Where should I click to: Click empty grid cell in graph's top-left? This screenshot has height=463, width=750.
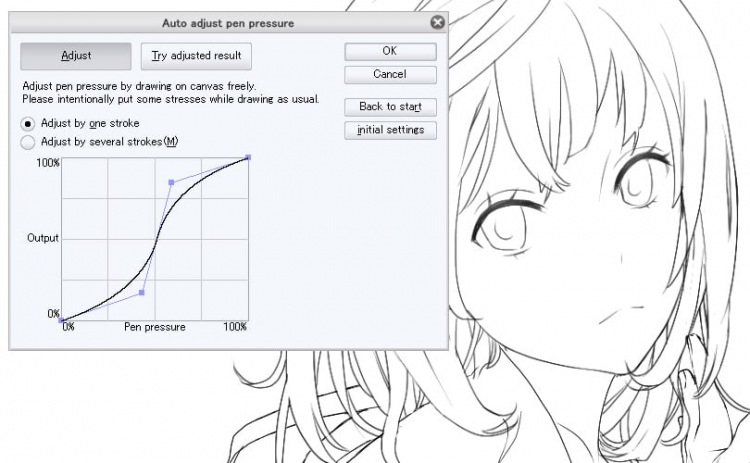[x=85, y=178]
